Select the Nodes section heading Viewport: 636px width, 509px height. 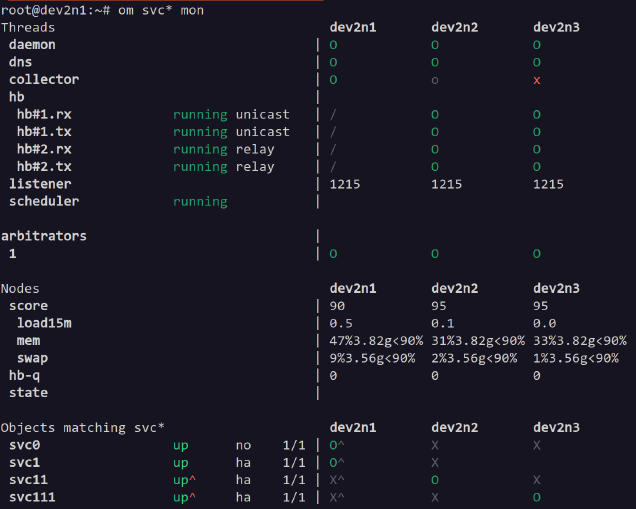click(20, 289)
